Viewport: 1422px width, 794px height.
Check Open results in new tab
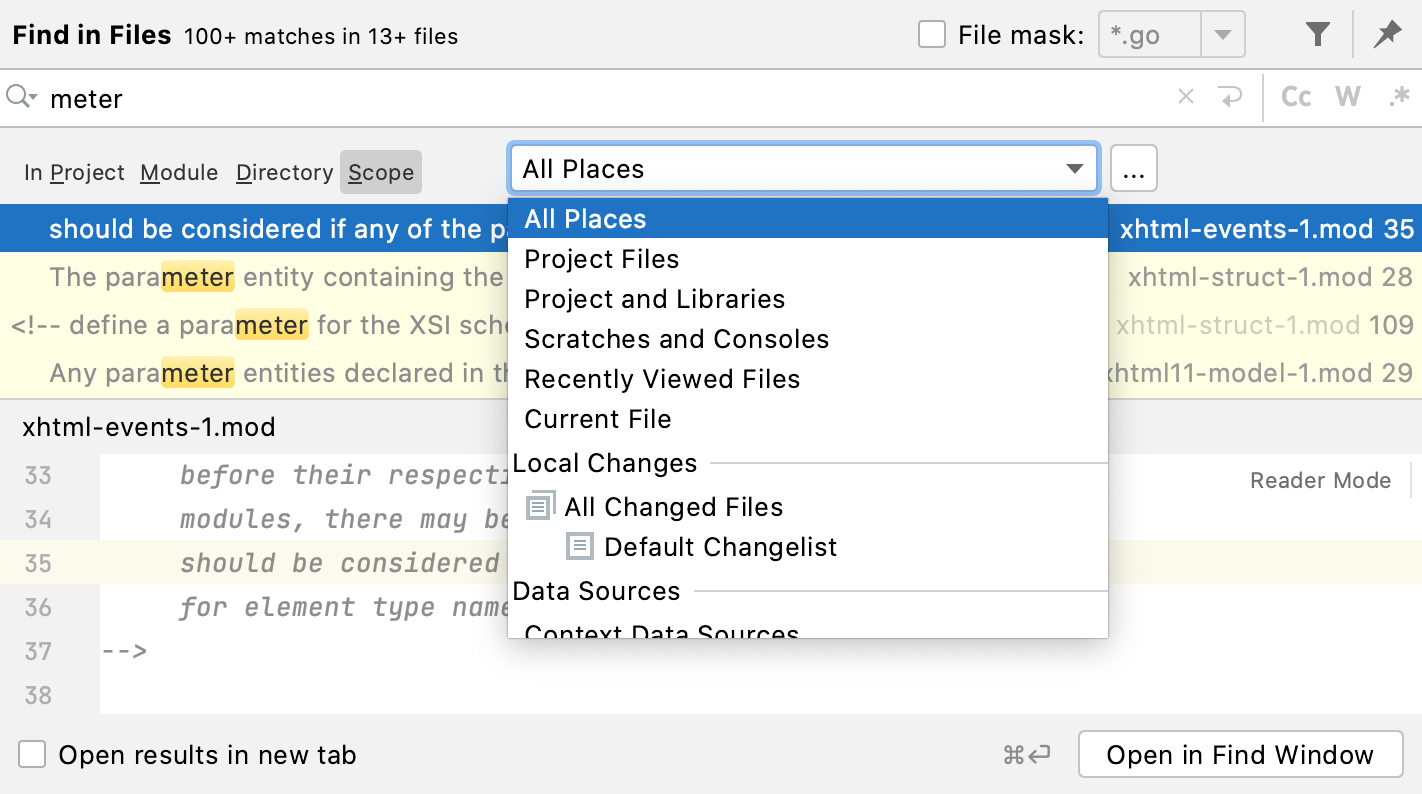pos(33,754)
